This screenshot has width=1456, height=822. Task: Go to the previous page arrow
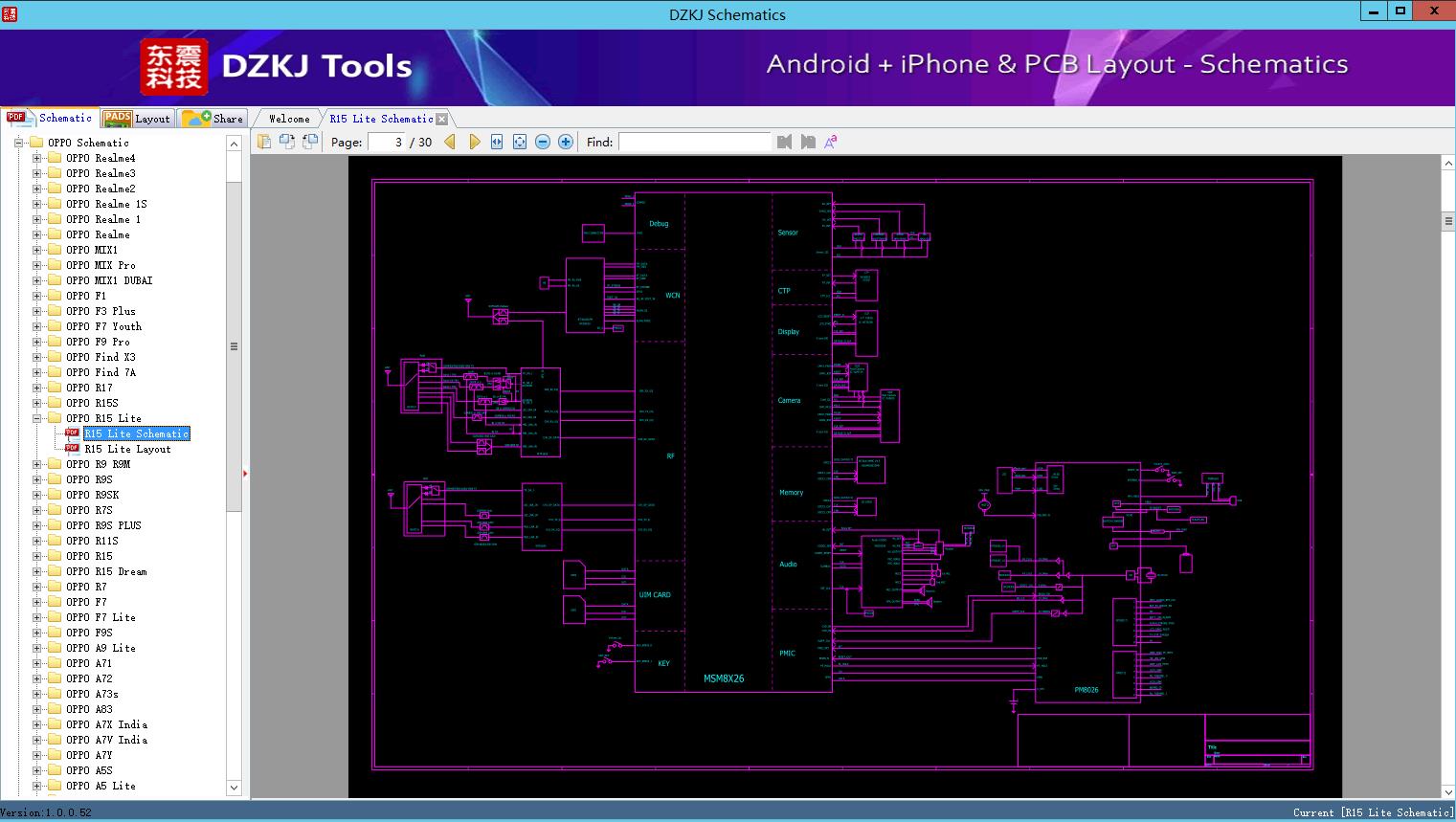tap(450, 142)
